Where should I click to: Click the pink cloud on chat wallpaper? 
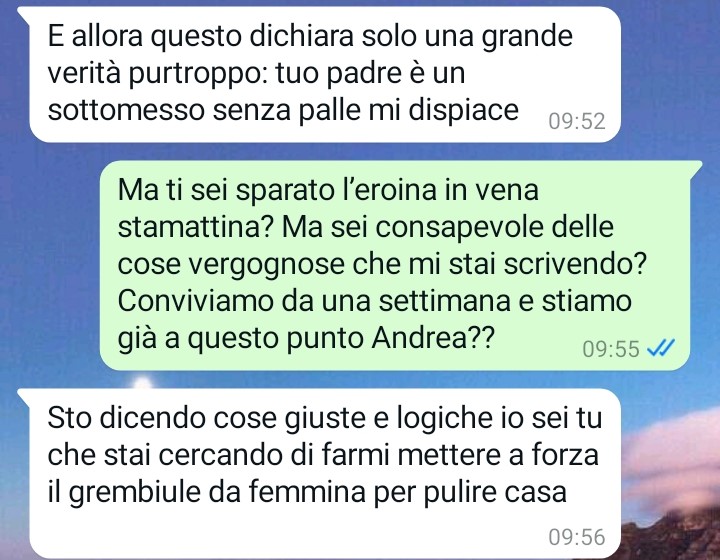coord(673,464)
